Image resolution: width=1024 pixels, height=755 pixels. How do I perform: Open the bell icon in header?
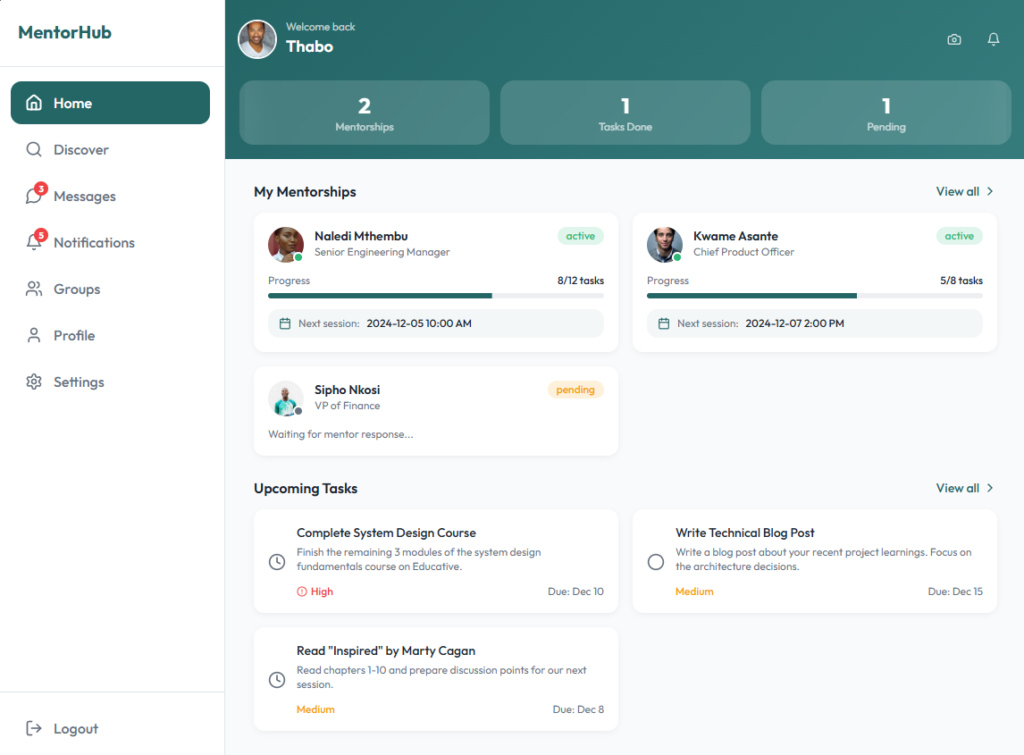pyautogui.click(x=993, y=40)
